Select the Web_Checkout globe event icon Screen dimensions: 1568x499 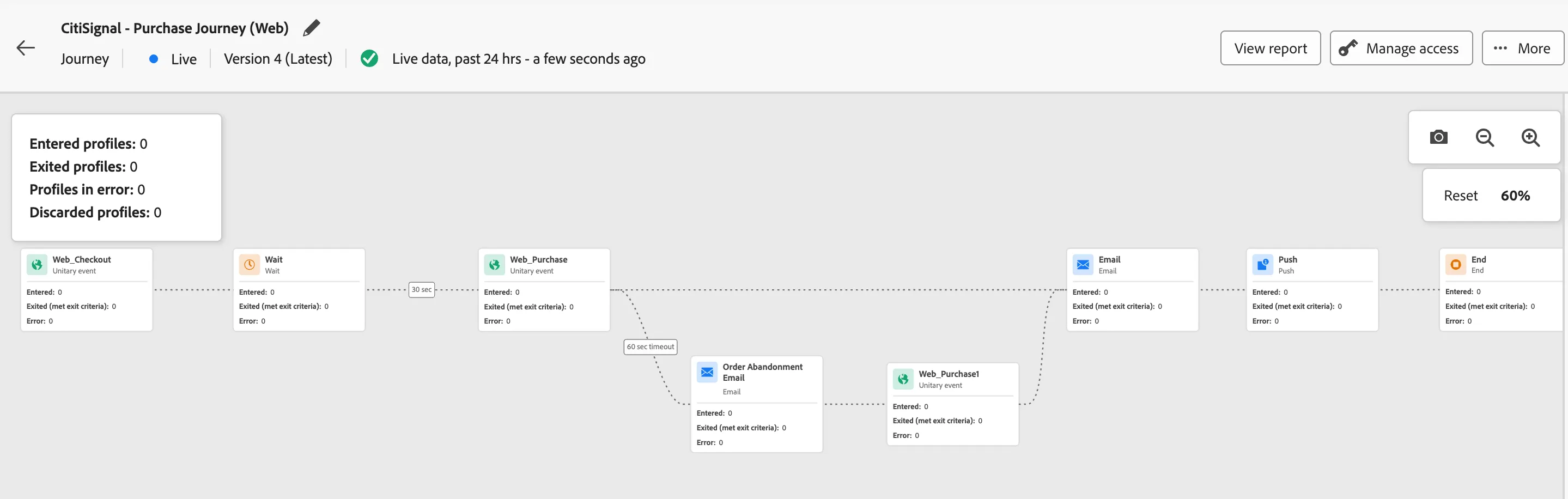(37, 265)
